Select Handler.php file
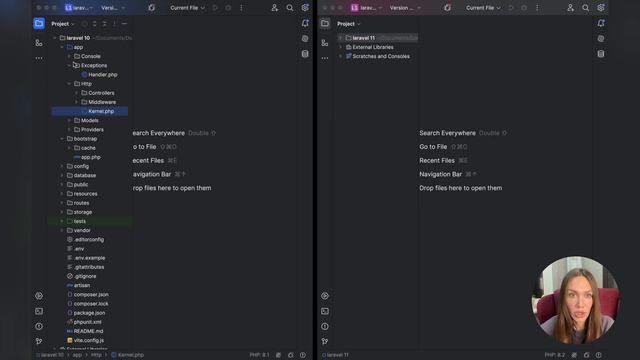This screenshot has width=640, height=360. 99,75
